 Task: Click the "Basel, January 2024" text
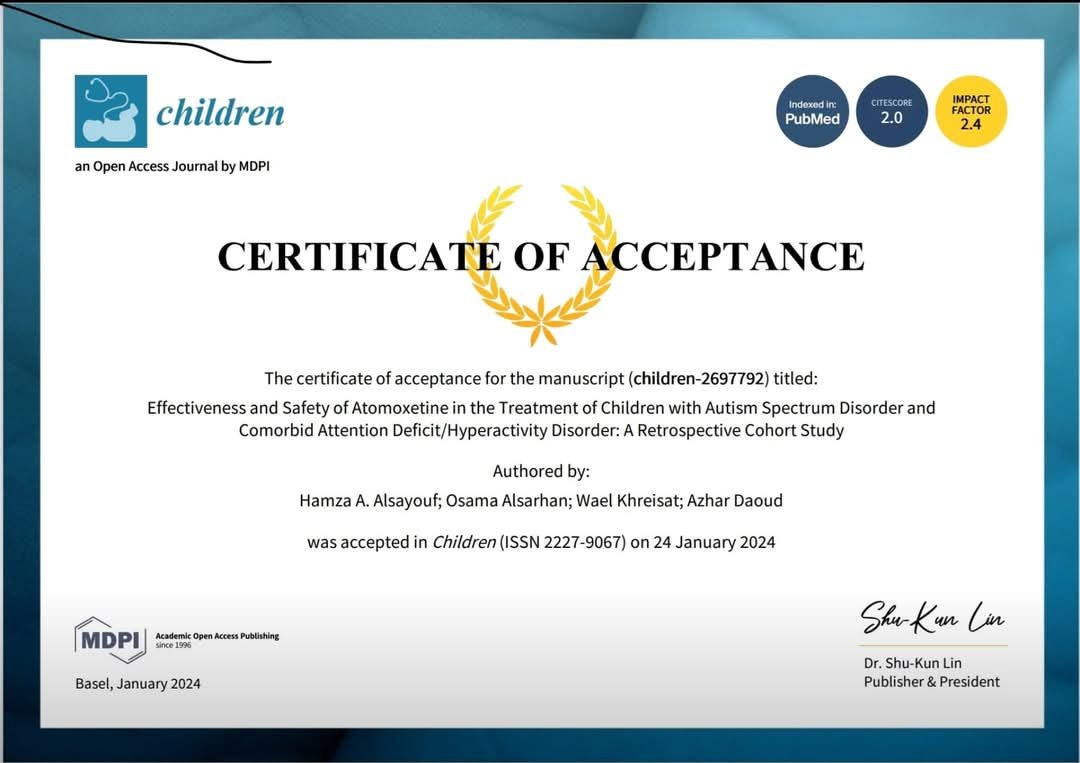[x=138, y=684]
